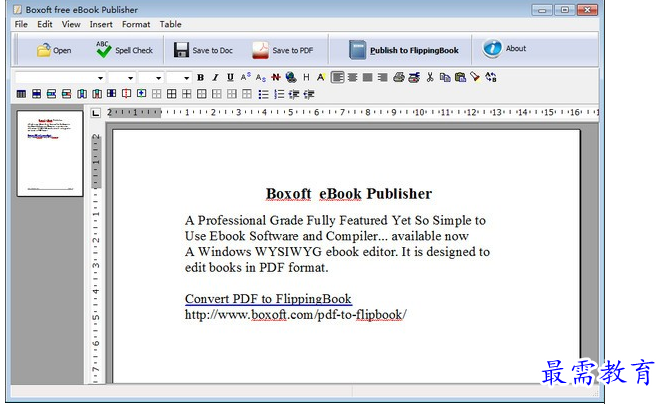Click the Boxoft eBook Publisher heading
This screenshot has height=404, width=663.
click(349, 194)
